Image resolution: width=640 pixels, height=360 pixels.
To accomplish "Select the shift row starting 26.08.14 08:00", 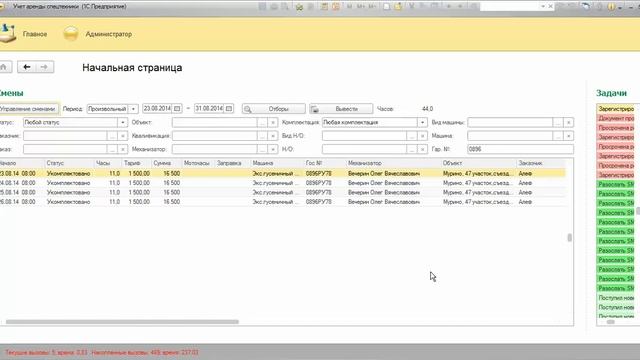I will click(282, 202).
